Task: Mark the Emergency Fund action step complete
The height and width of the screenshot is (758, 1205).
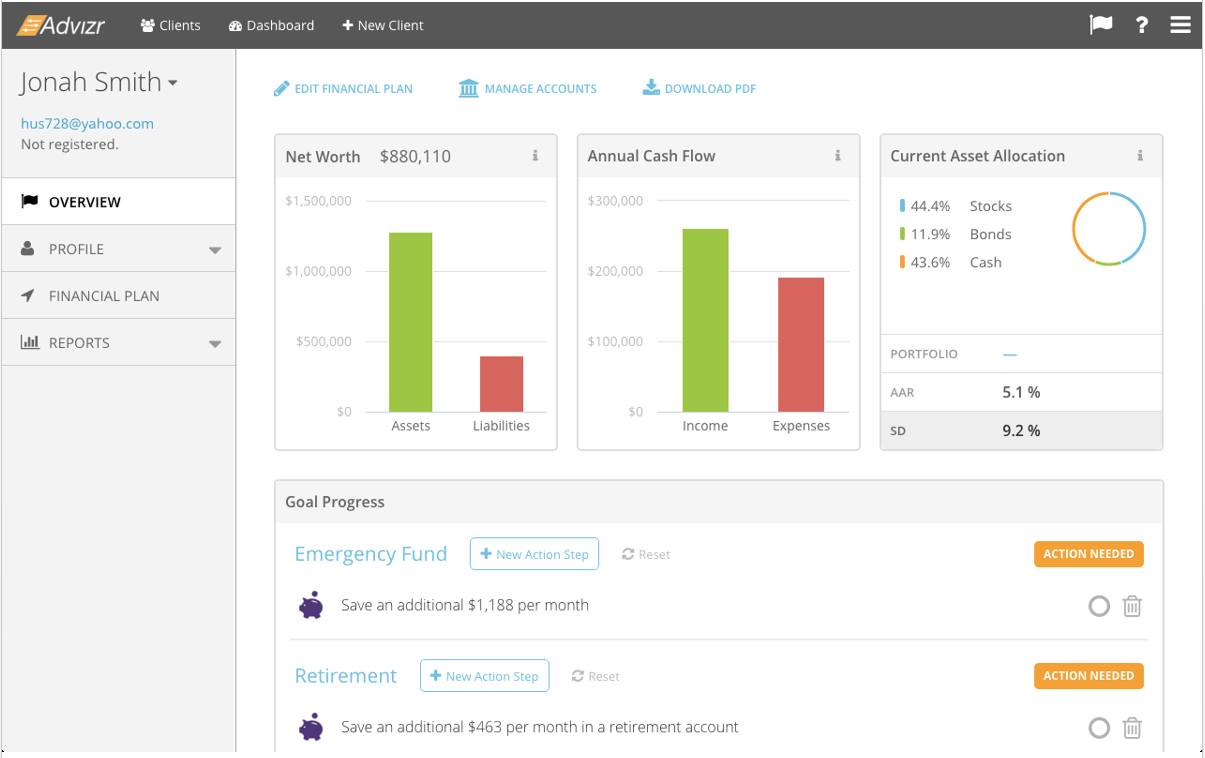Action: 1098,606
